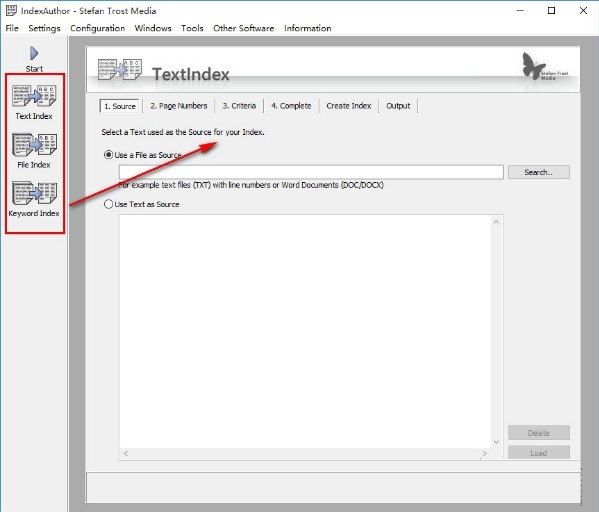Click the text area scroll right arrow
The height and width of the screenshot is (512, 599).
coord(484,454)
